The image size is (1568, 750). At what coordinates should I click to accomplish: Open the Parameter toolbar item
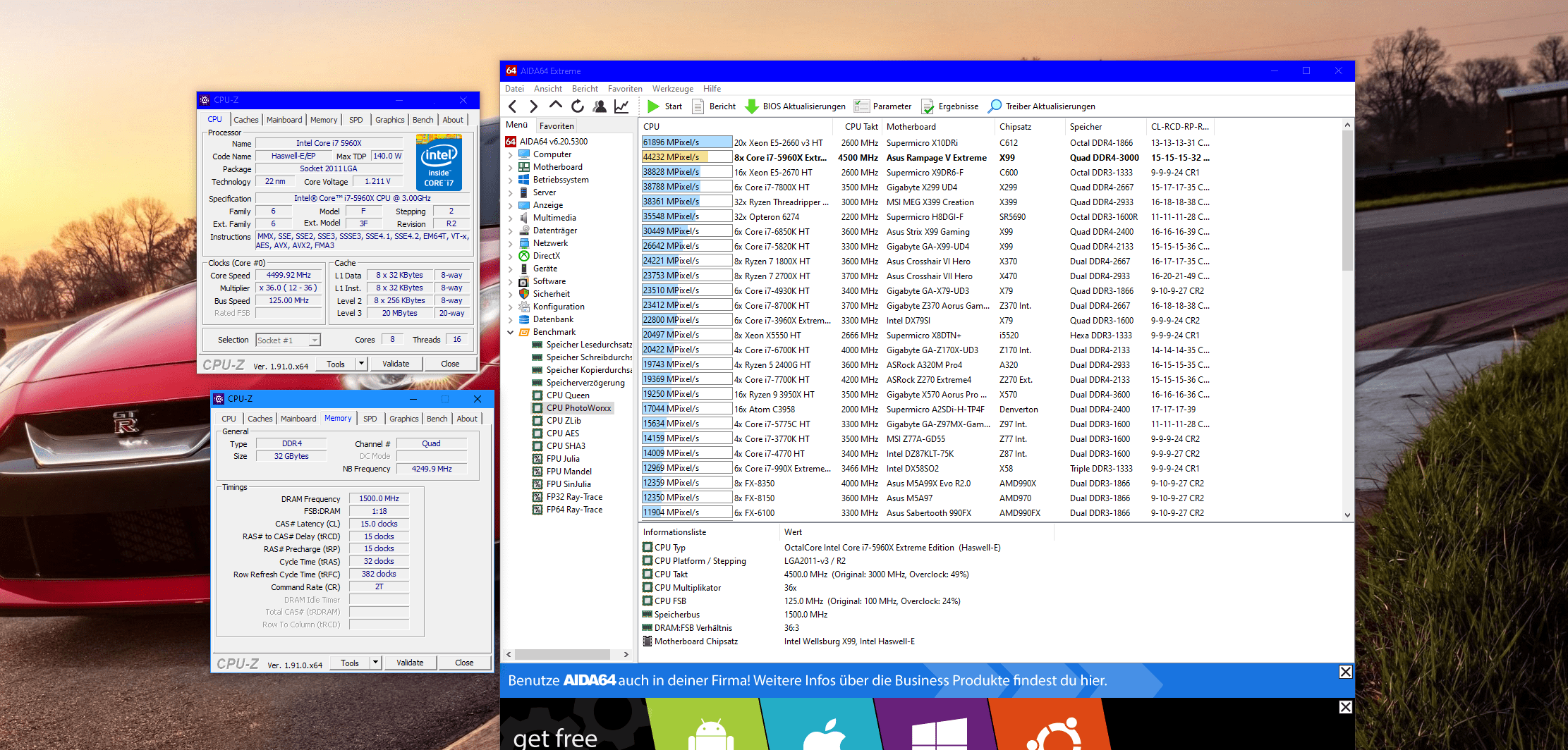click(x=882, y=106)
